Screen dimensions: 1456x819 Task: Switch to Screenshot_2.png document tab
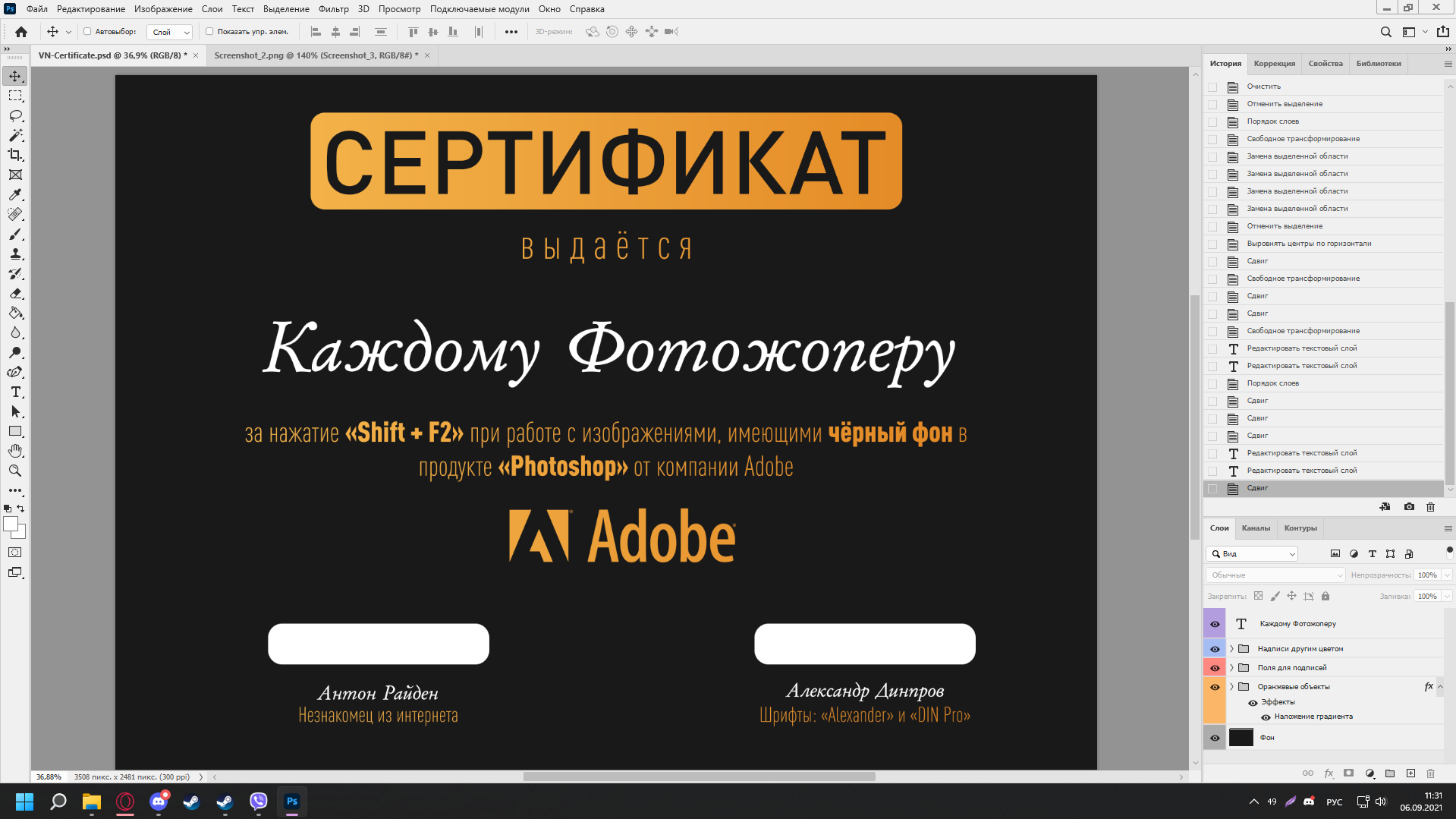pyautogui.click(x=316, y=55)
